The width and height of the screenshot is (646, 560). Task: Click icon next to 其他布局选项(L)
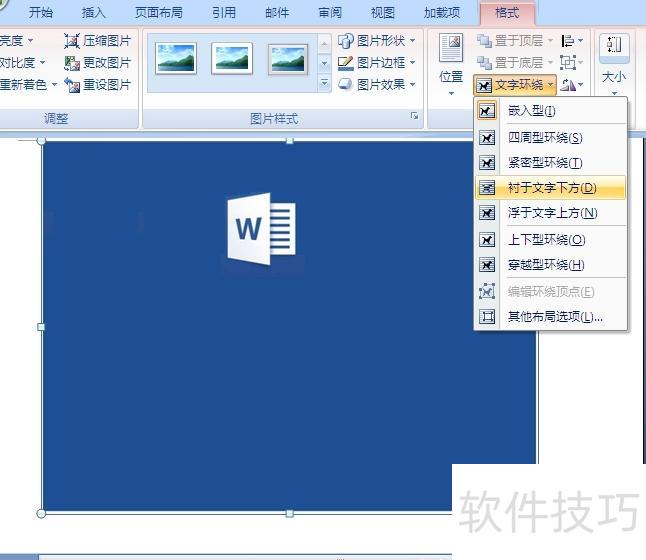pos(487,316)
